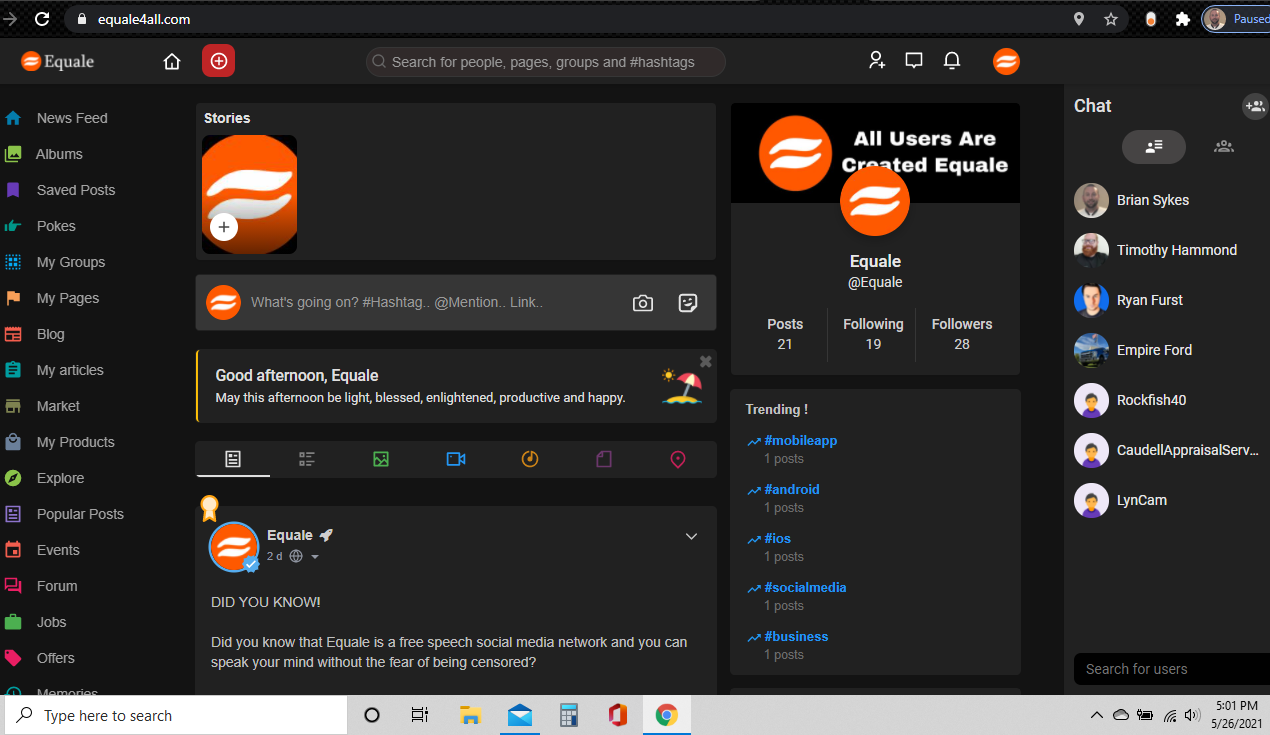This screenshot has width=1270, height=735.
Task: Select the photos filter tab
Action: (381, 459)
